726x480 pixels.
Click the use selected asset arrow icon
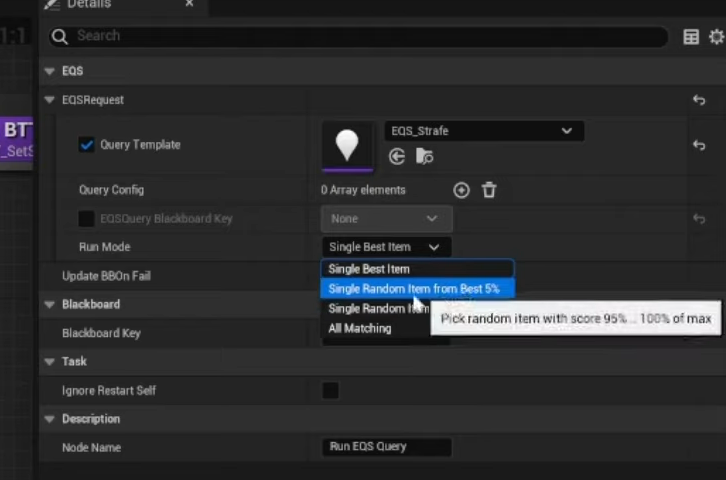pos(397,156)
